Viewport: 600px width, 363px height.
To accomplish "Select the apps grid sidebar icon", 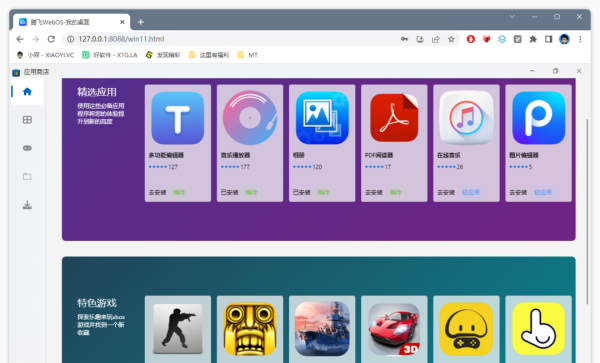I will 27,120.
